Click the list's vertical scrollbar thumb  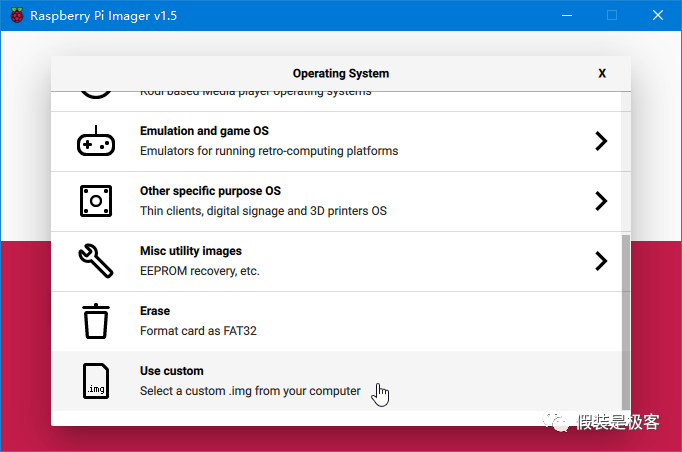[625, 322]
